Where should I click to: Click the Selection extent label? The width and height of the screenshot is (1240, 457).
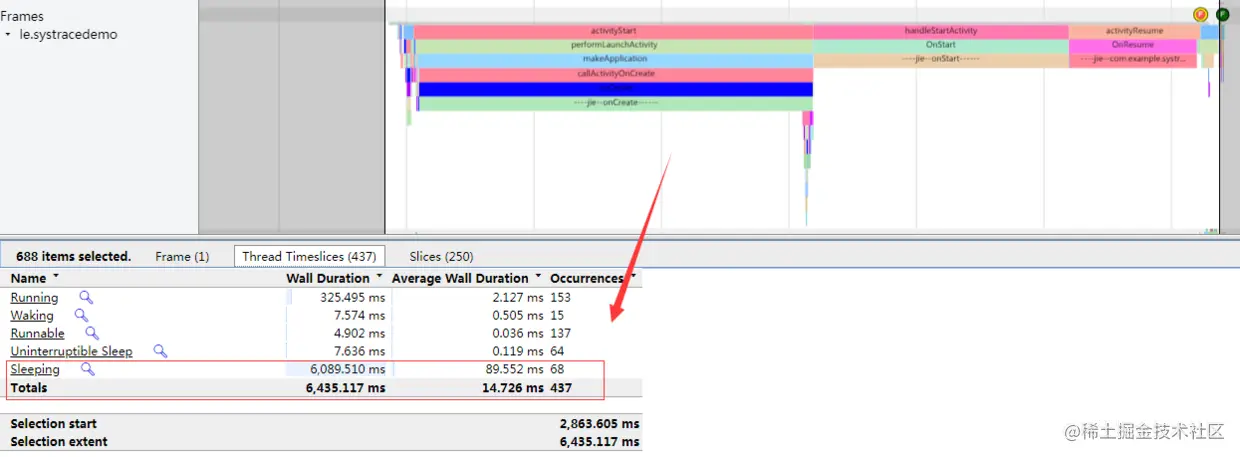coord(59,442)
